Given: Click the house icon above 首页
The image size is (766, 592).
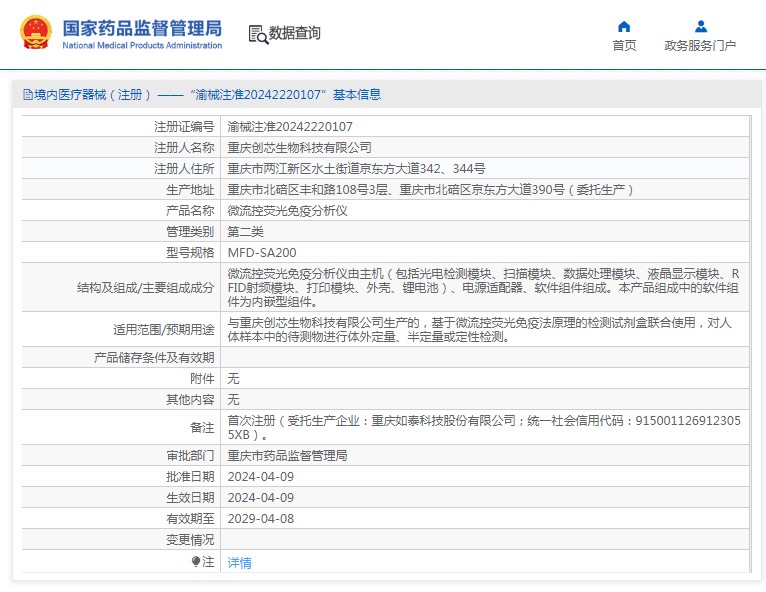Looking at the screenshot, I should click(x=624, y=26).
